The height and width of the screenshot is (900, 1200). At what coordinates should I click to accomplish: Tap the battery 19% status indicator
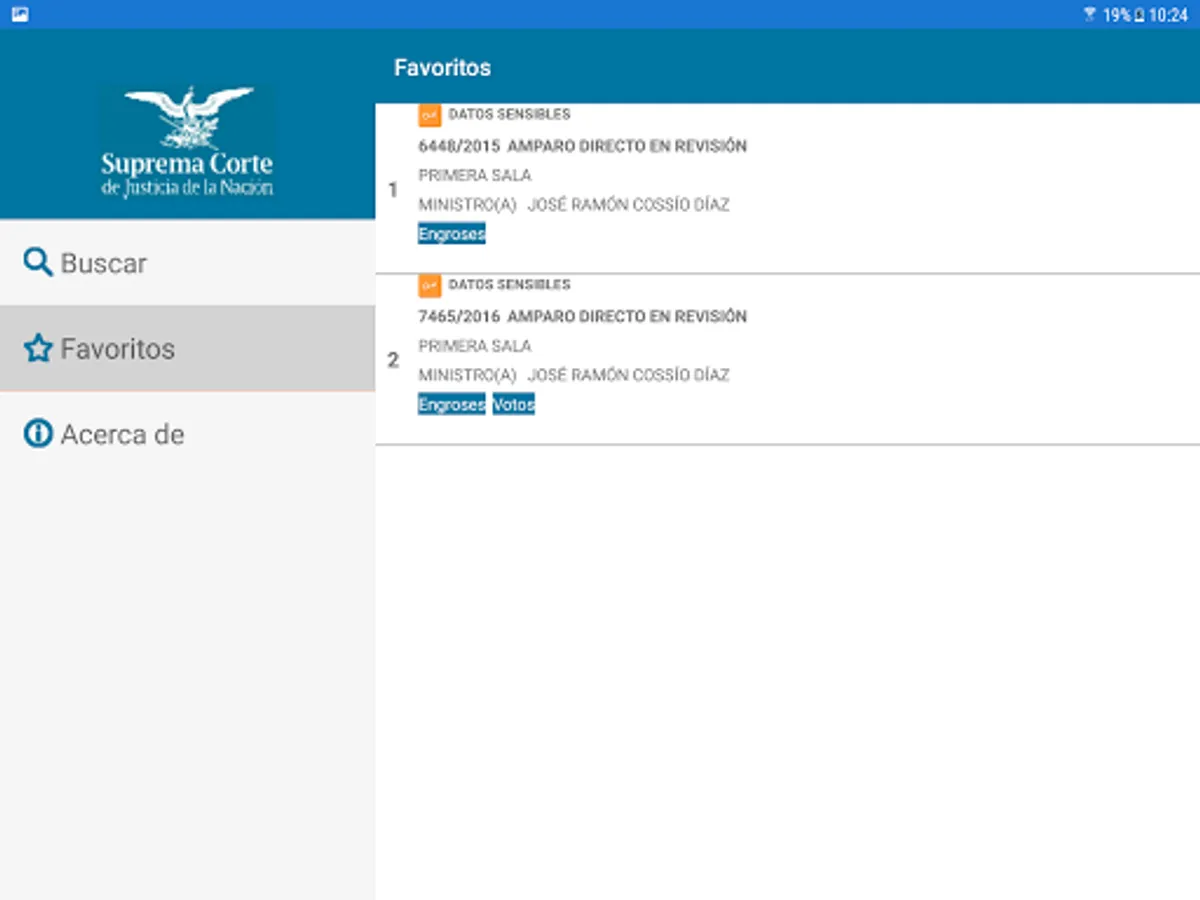point(1124,15)
